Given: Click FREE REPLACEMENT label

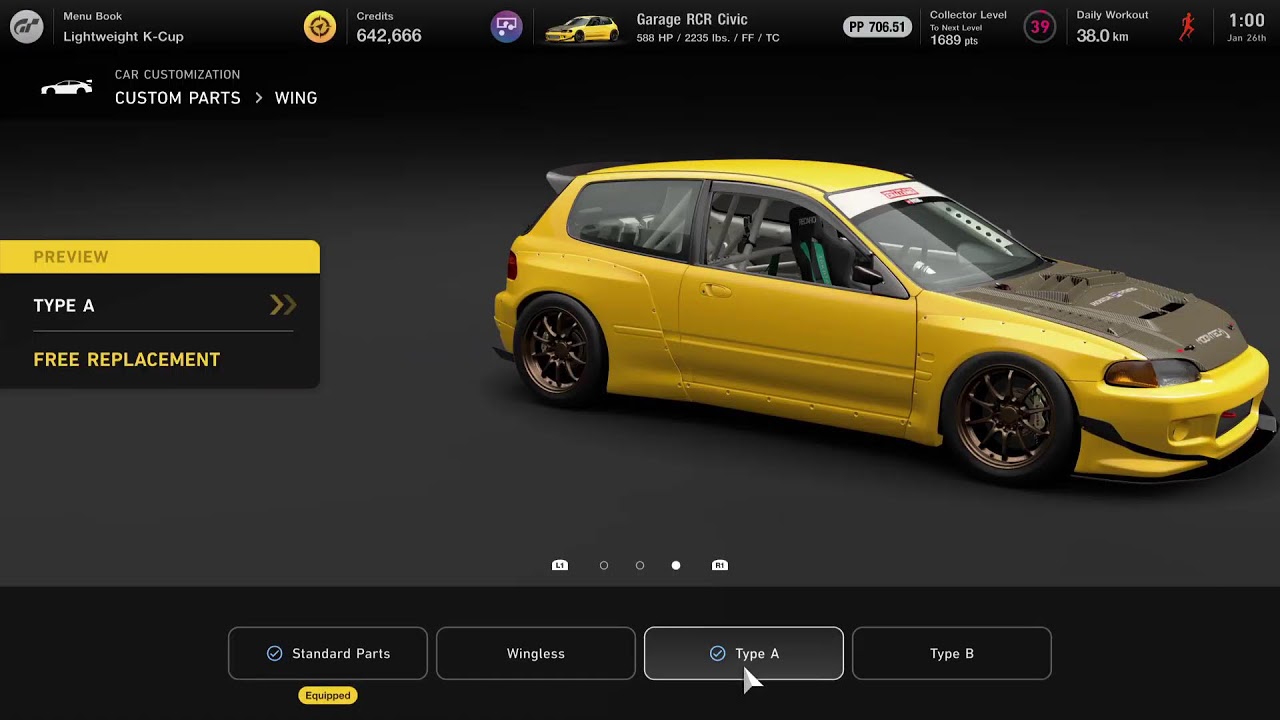Looking at the screenshot, I should click(x=127, y=360).
